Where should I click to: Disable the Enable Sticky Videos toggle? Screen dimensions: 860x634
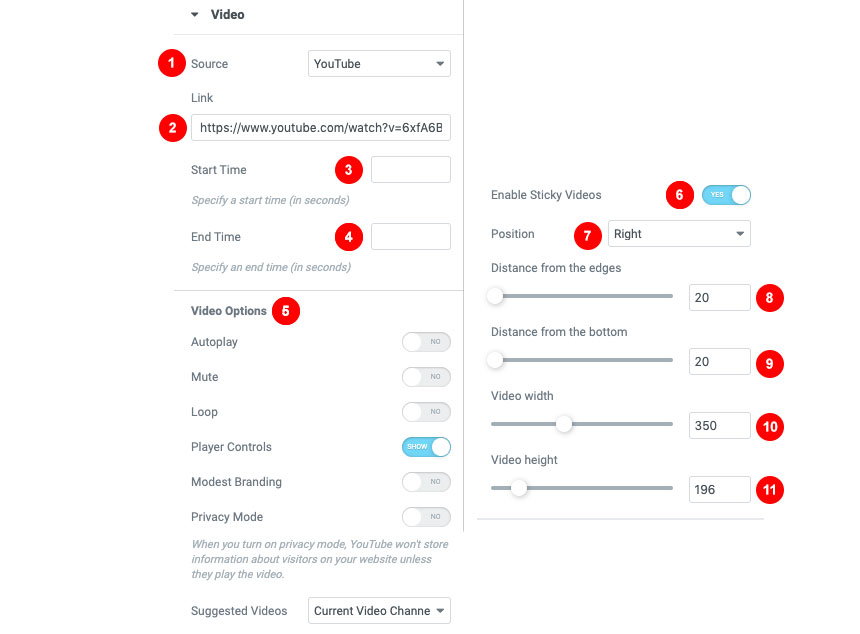[x=726, y=195]
